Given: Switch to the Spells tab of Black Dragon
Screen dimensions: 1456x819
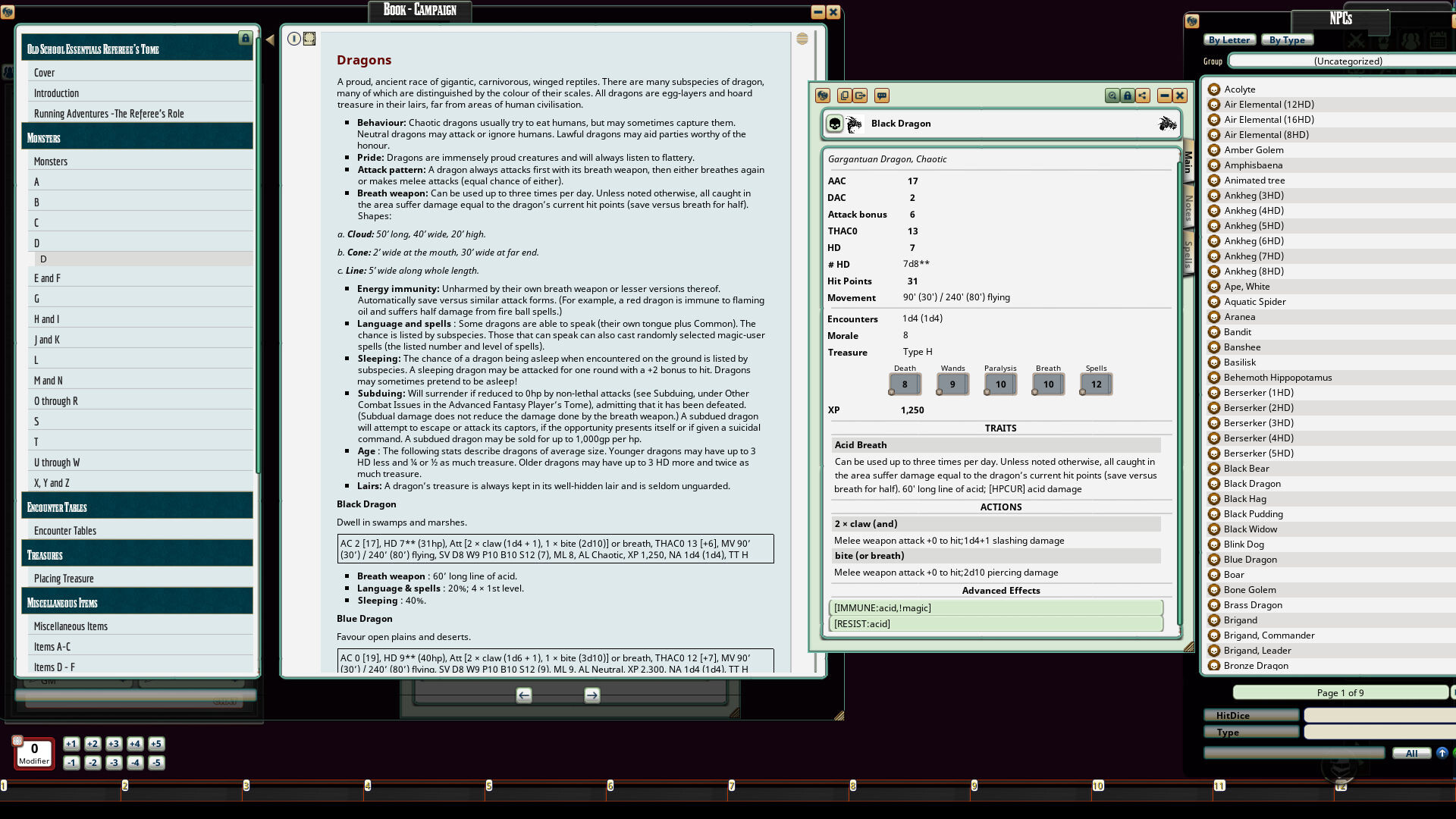Looking at the screenshot, I should click(1188, 255).
